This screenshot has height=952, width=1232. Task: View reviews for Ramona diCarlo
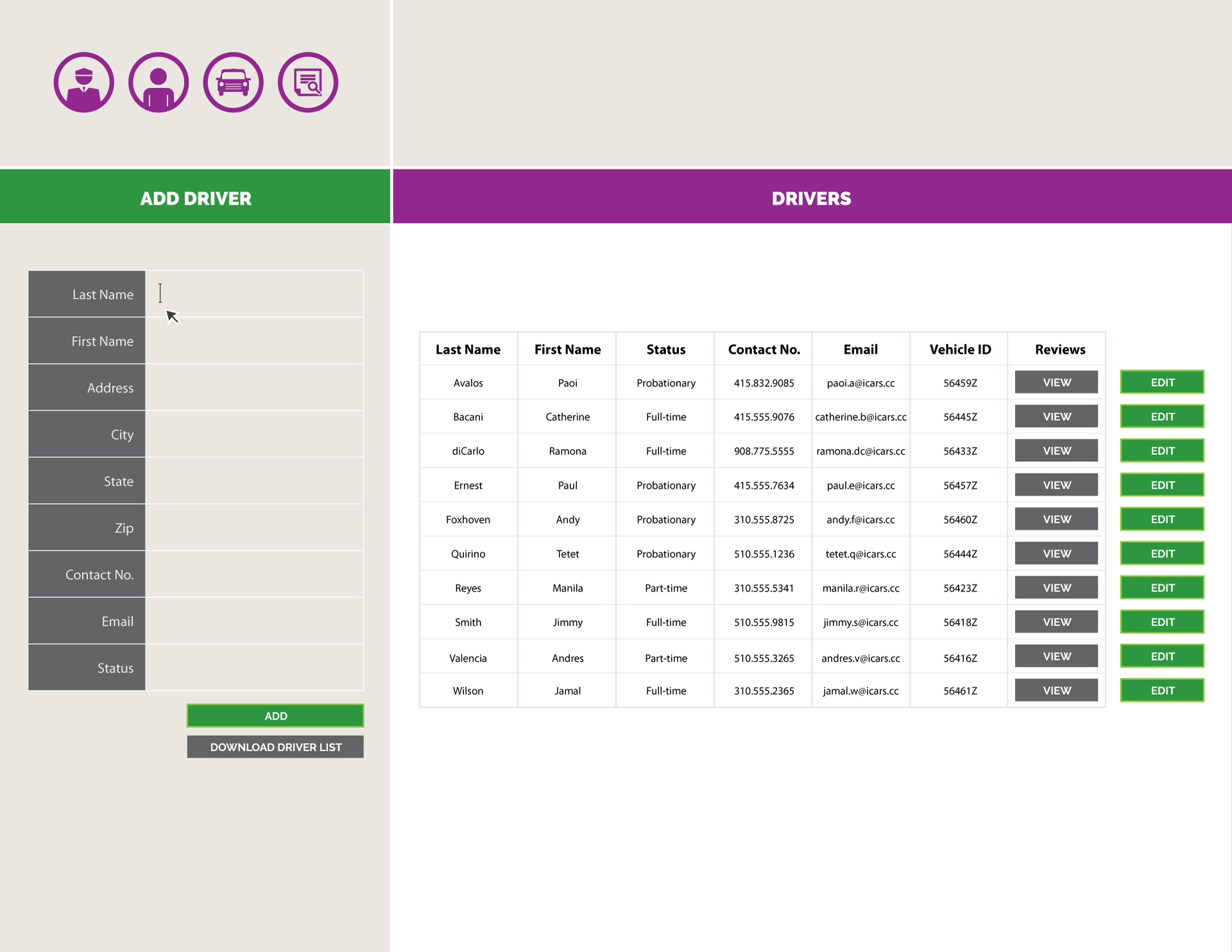tap(1056, 451)
